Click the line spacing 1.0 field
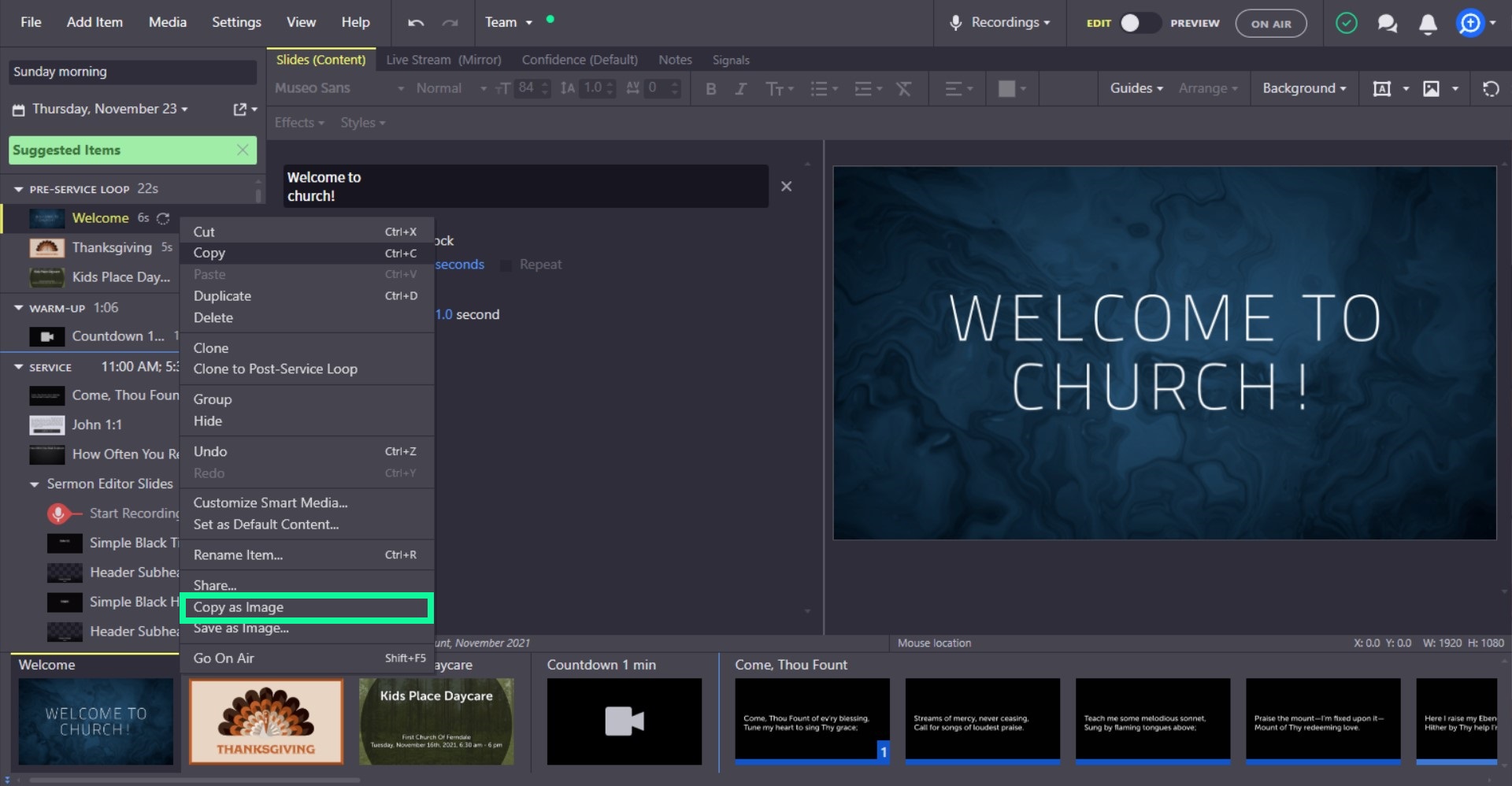The height and width of the screenshot is (786, 1512). tap(593, 88)
